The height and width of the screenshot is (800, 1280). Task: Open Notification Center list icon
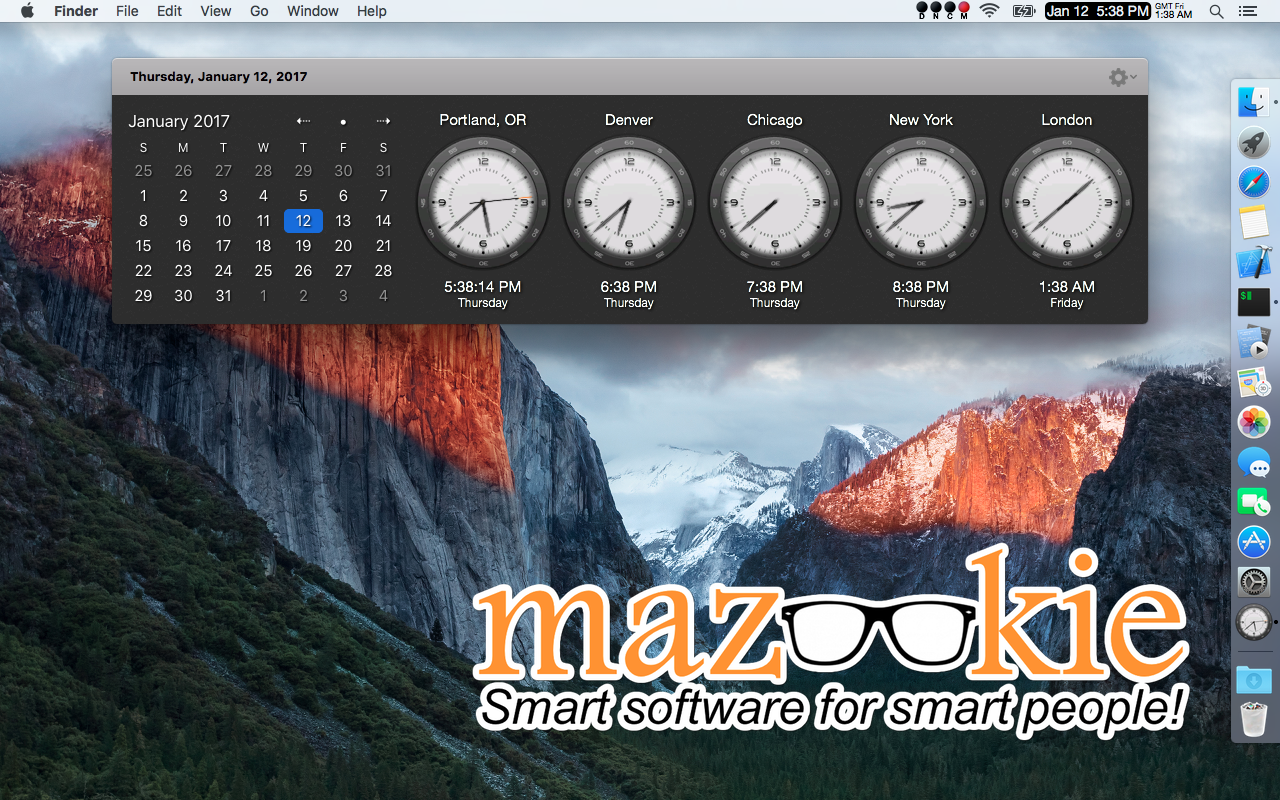click(x=1247, y=11)
